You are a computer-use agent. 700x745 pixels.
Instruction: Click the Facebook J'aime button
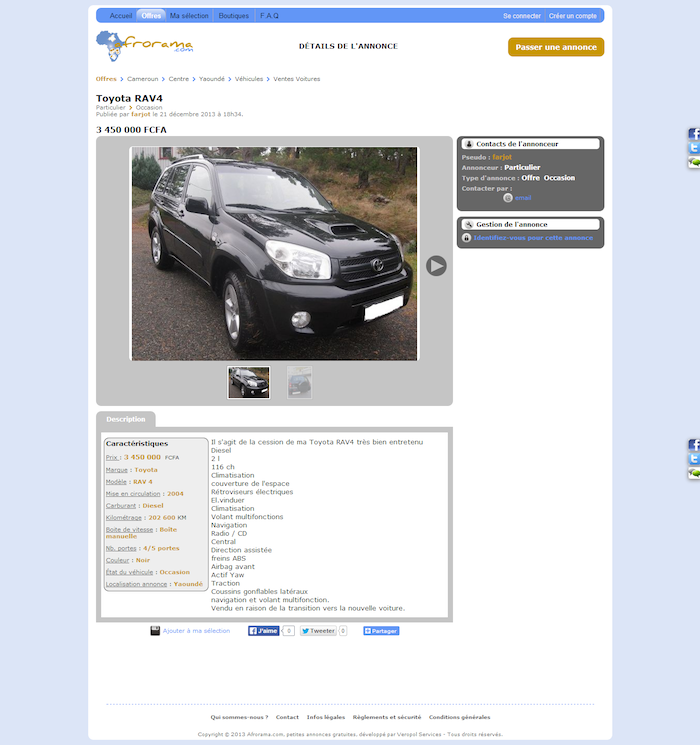[x=263, y=630]
